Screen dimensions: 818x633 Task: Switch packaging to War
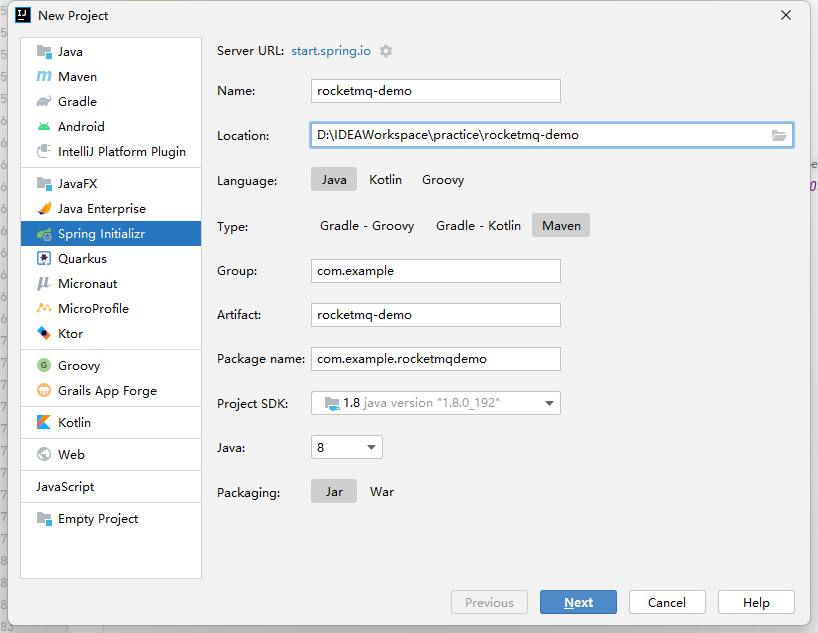(x=382, y=492)
